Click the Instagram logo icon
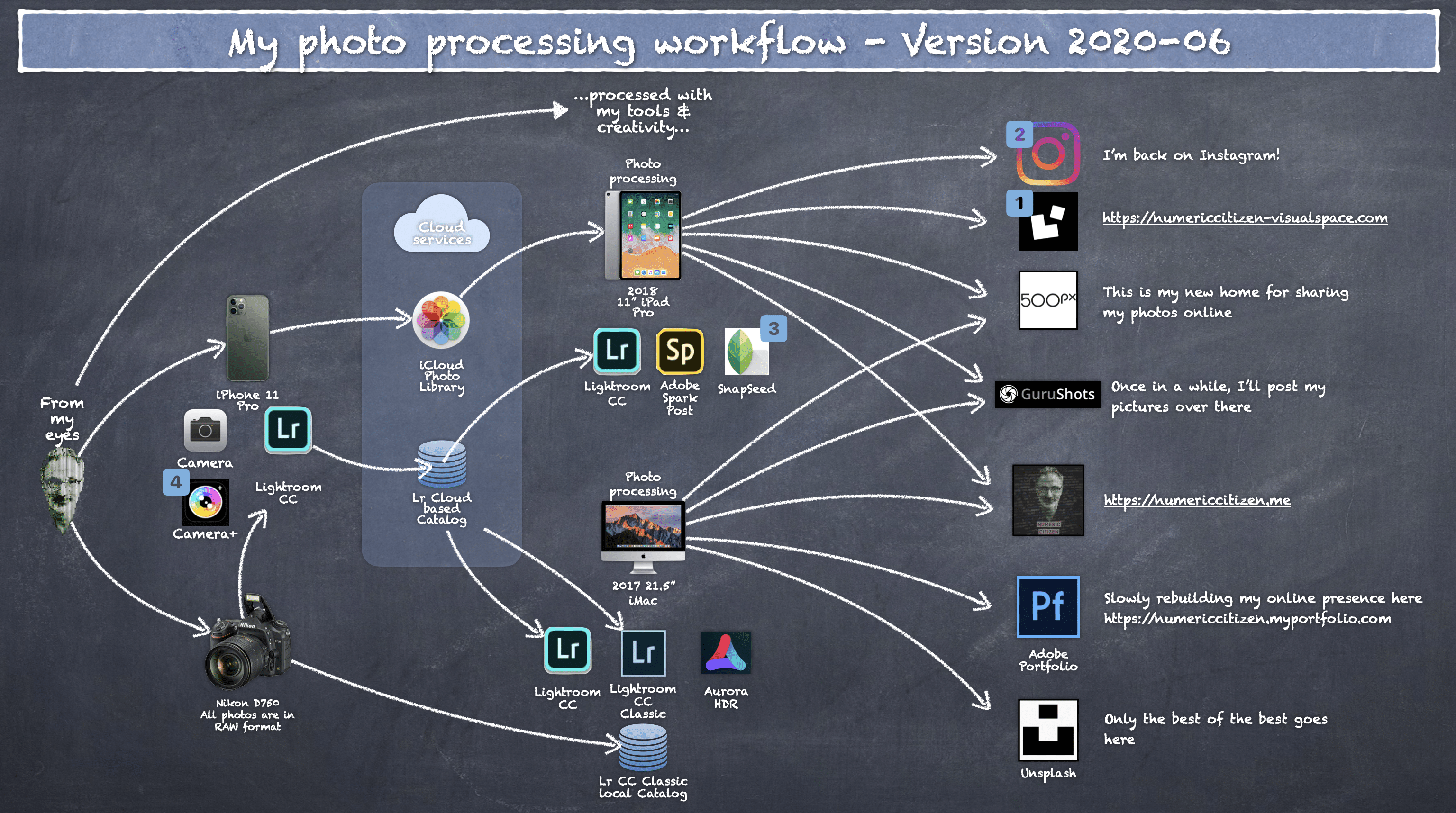Viewport: 1456px width, 813px height. [1048, 154]
